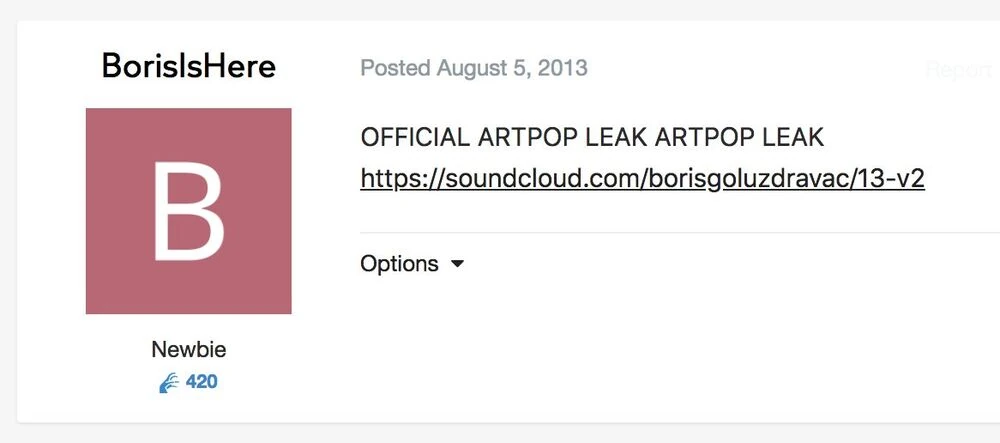Click the OFFICIAL ARTPOP LEAK post text
1000x443 pixels.
point(592,137)
